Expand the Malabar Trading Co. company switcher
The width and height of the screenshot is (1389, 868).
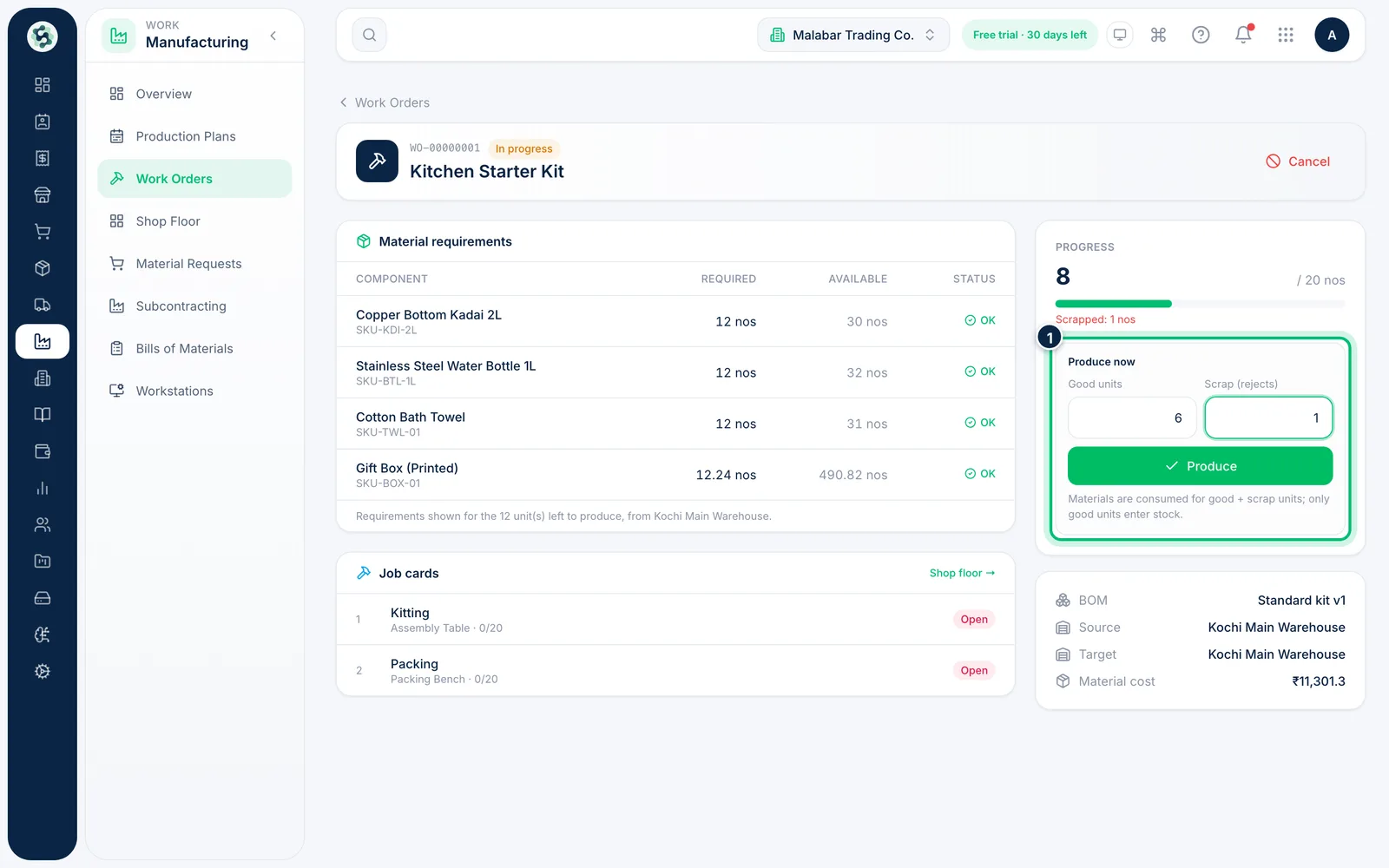pyautogui.click(x=853, y=35)
